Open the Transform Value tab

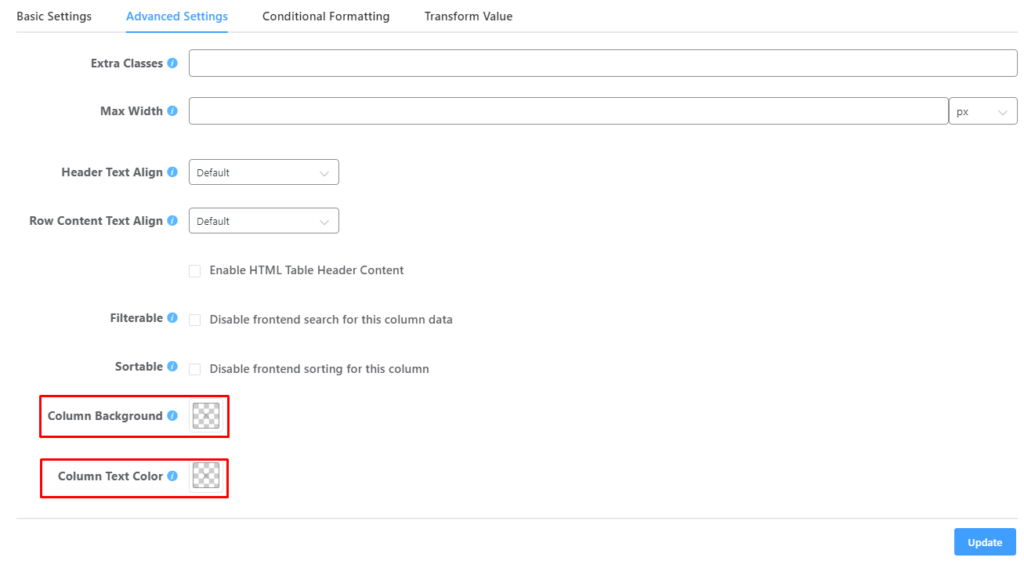coord(468,16)
